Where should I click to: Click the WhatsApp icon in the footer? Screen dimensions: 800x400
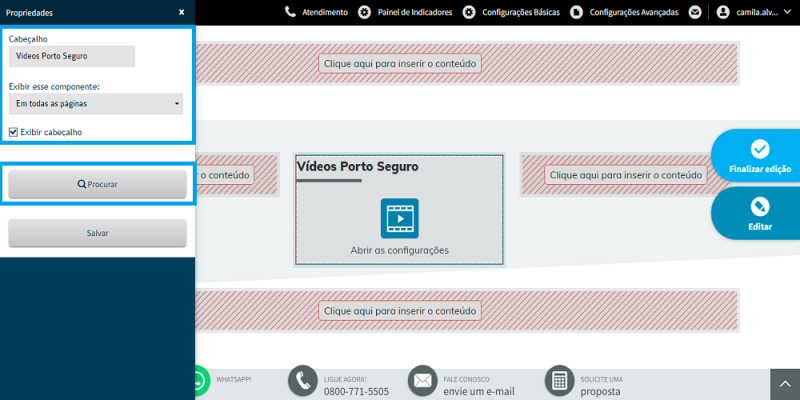point(201,381)
